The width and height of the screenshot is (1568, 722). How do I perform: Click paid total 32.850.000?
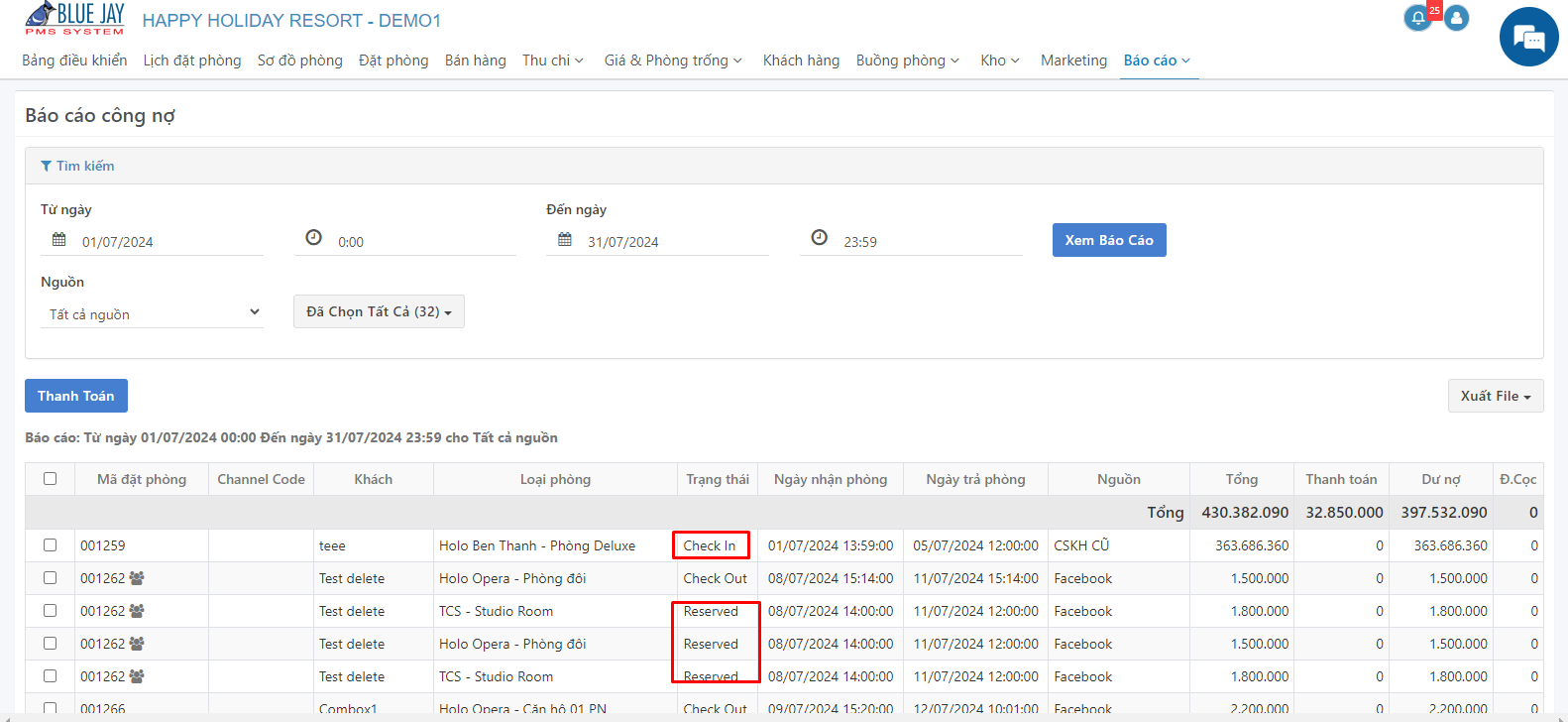1344,513
